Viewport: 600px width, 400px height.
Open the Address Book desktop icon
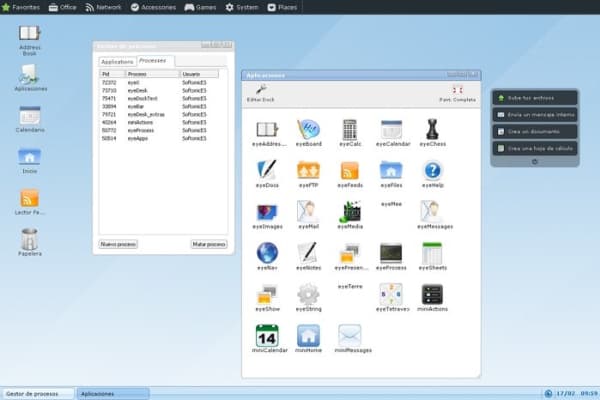click(x=30, y=37)
